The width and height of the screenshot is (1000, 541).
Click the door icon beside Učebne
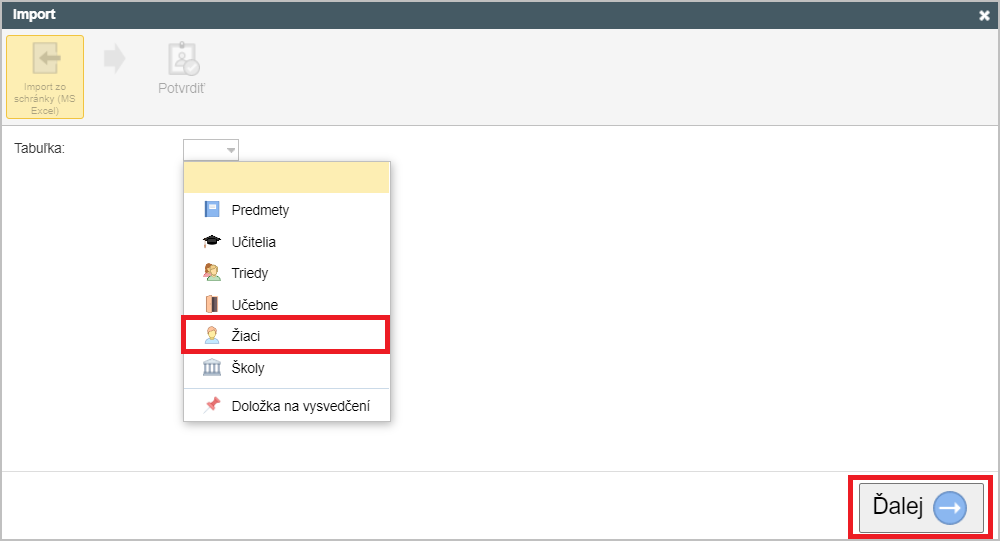point(212,304)
